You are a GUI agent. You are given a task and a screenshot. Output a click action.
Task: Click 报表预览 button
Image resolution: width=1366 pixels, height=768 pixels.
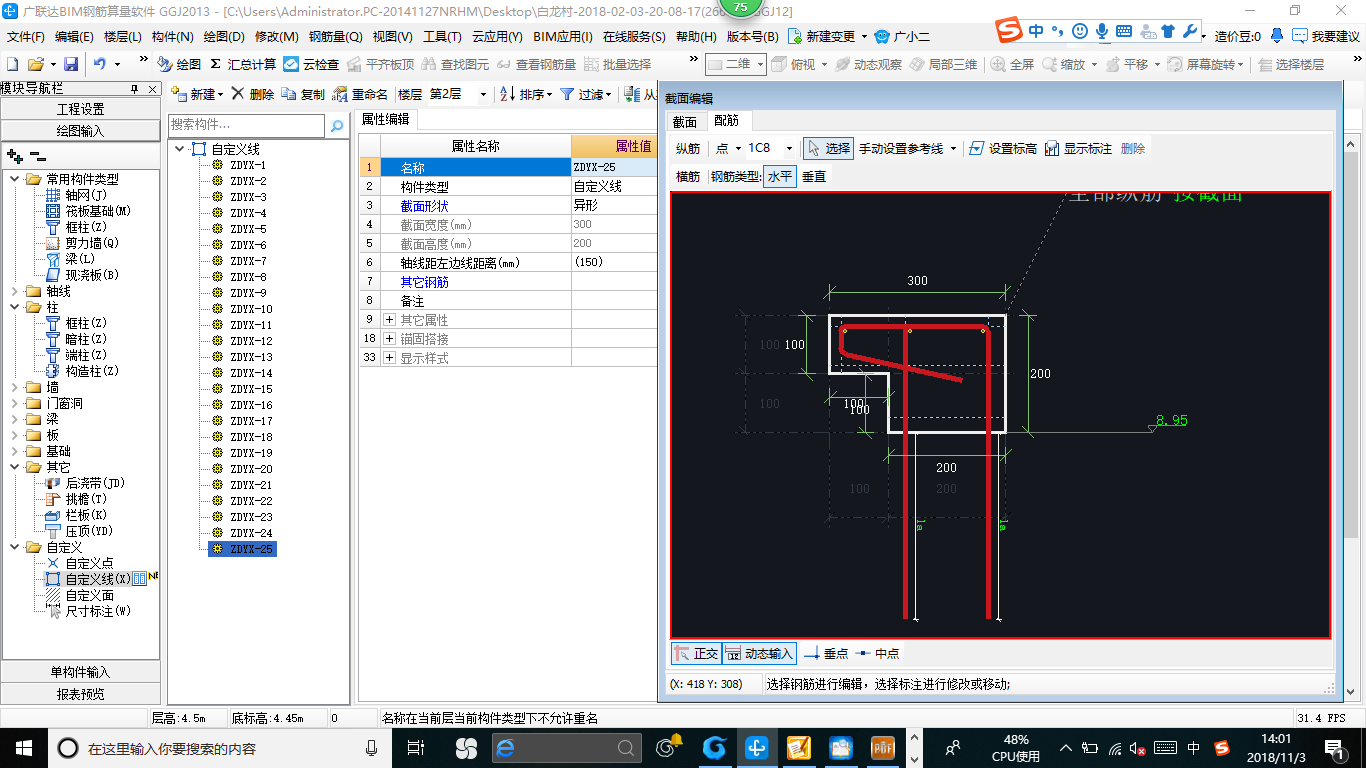coord(80,694)
